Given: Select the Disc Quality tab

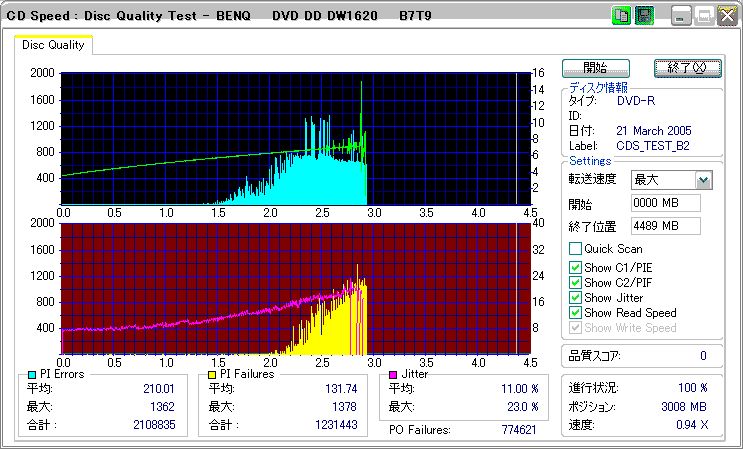Looking at the screenshot, I should click(x=53, y=45).
